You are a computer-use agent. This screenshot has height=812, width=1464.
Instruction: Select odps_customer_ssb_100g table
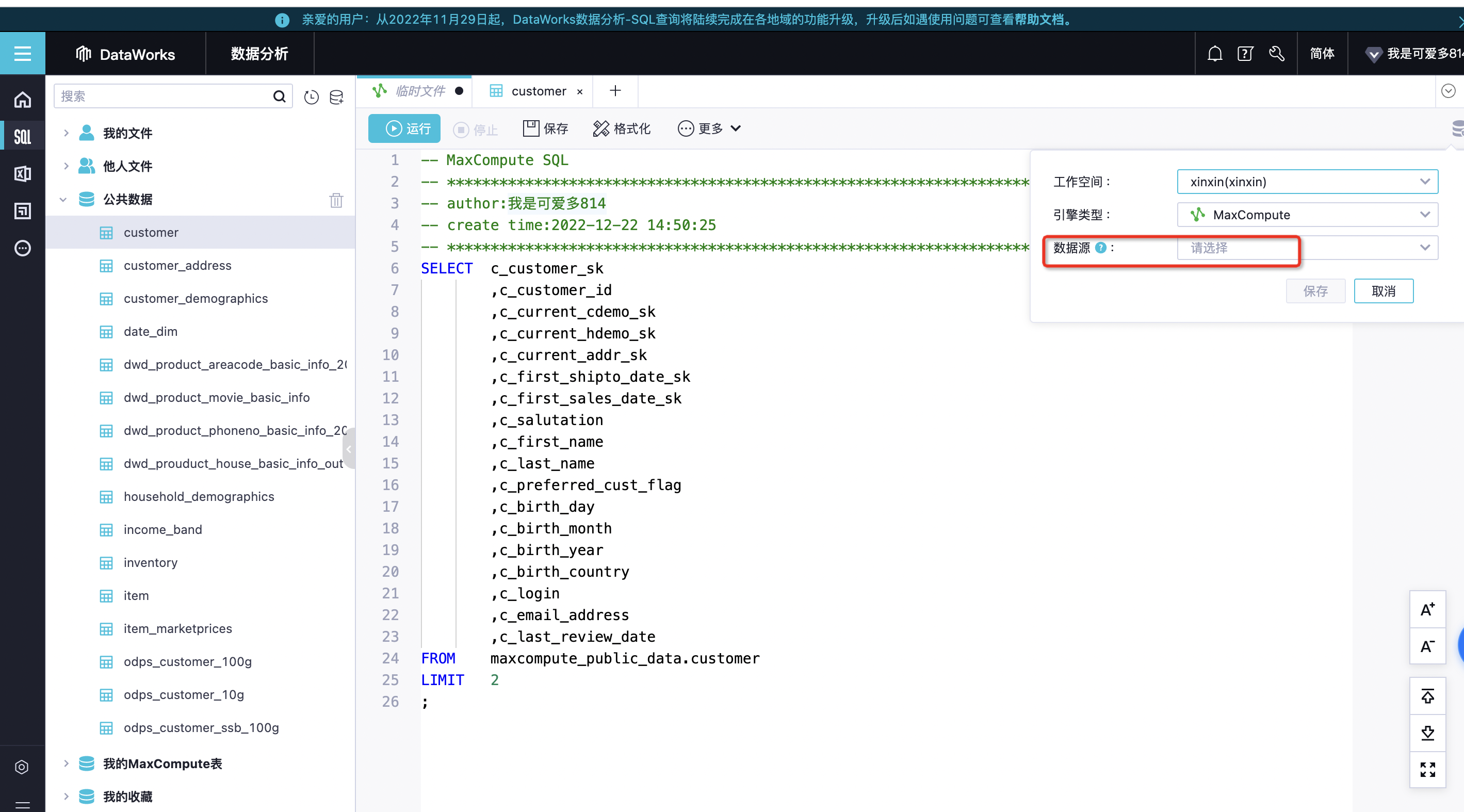pos(200,727)
